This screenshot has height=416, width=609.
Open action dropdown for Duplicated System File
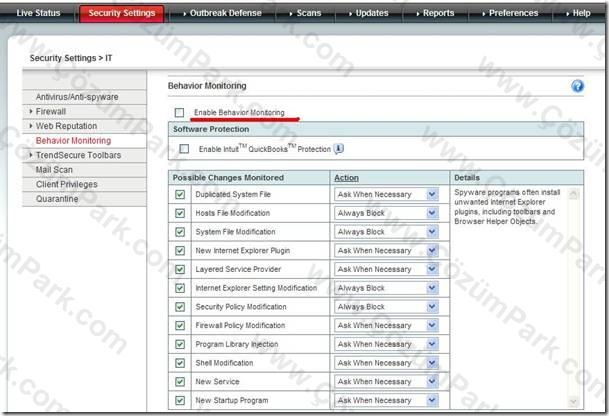[386, 194]
